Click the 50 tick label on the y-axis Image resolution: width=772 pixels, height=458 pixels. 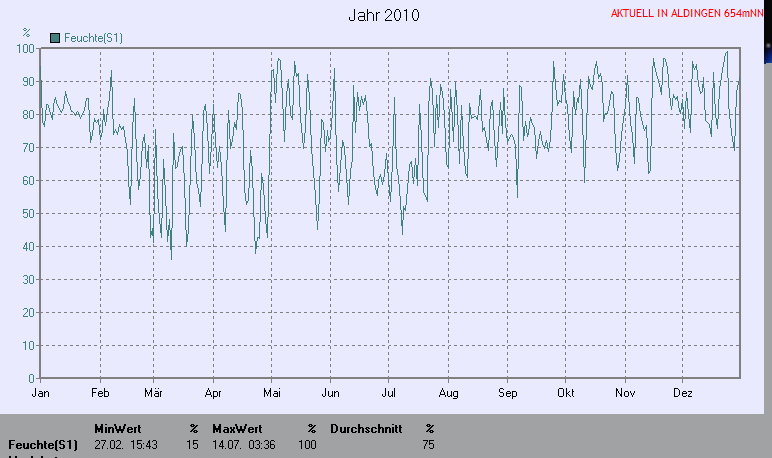pos(29,213)
